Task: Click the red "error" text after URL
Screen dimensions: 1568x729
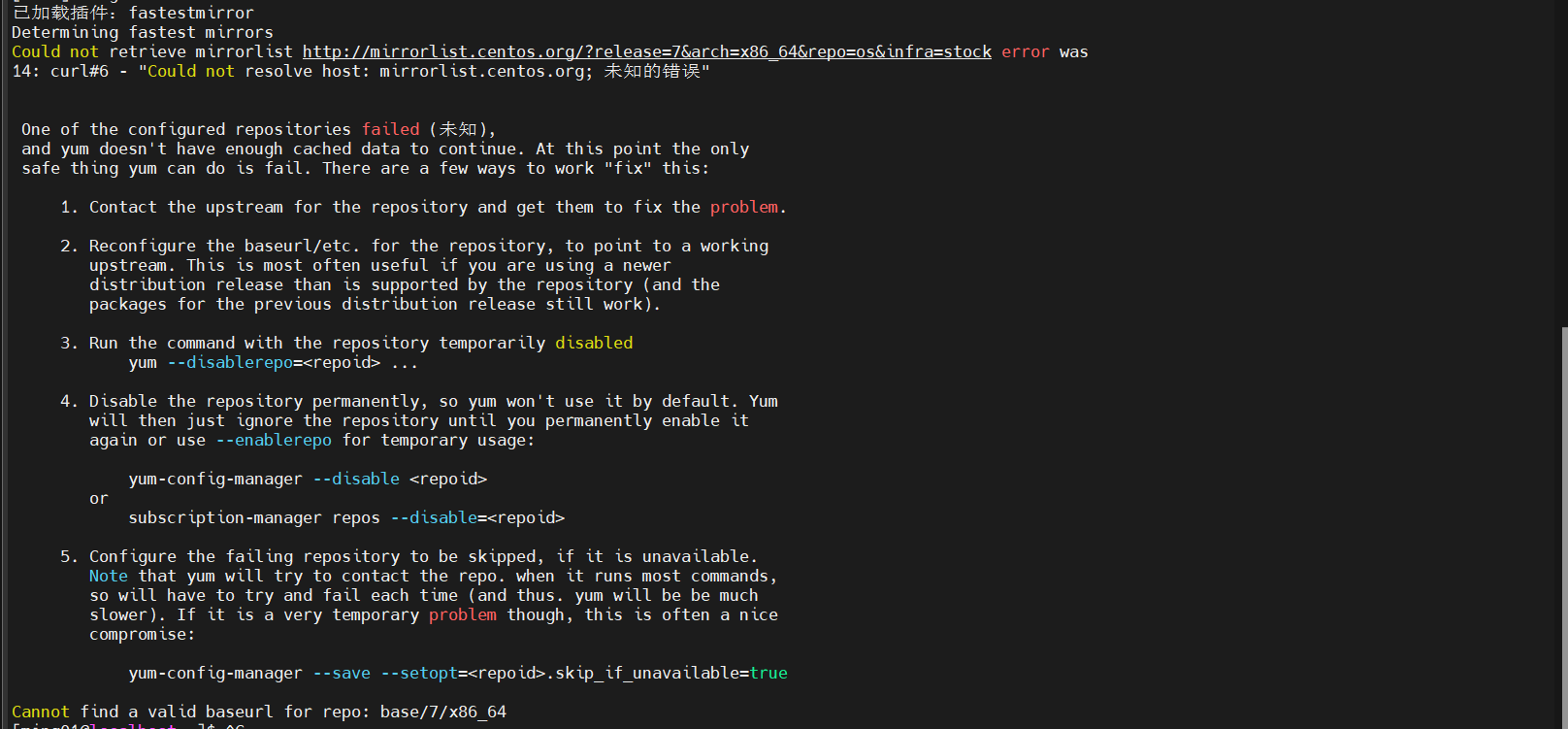Action: point(1025,52)
